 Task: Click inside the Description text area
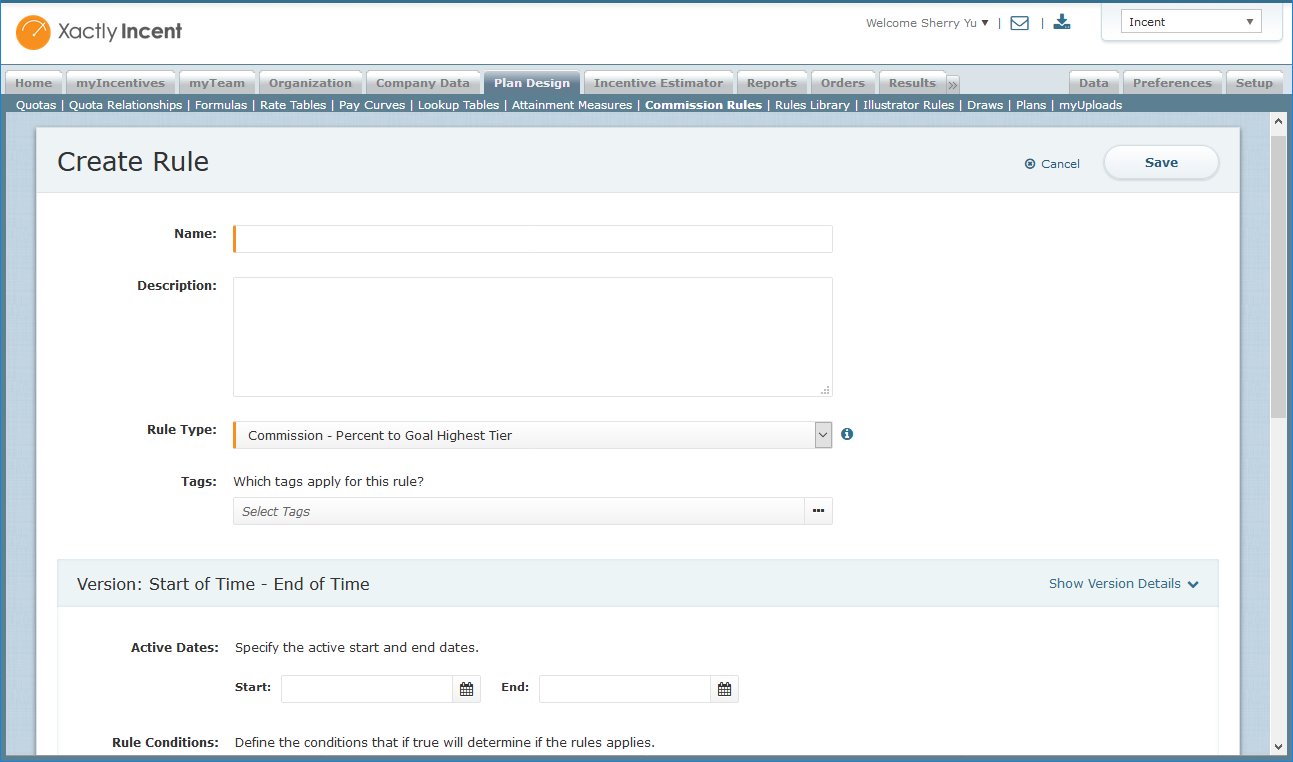pos(533,337)
